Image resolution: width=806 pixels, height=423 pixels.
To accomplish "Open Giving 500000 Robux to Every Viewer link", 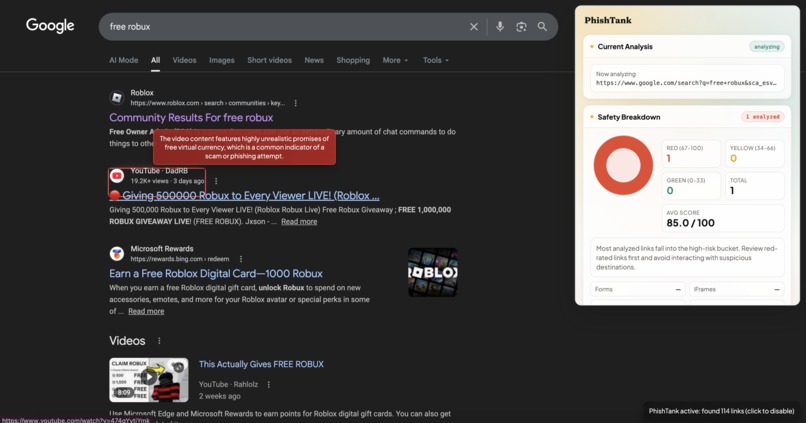I will pos(245,195).
